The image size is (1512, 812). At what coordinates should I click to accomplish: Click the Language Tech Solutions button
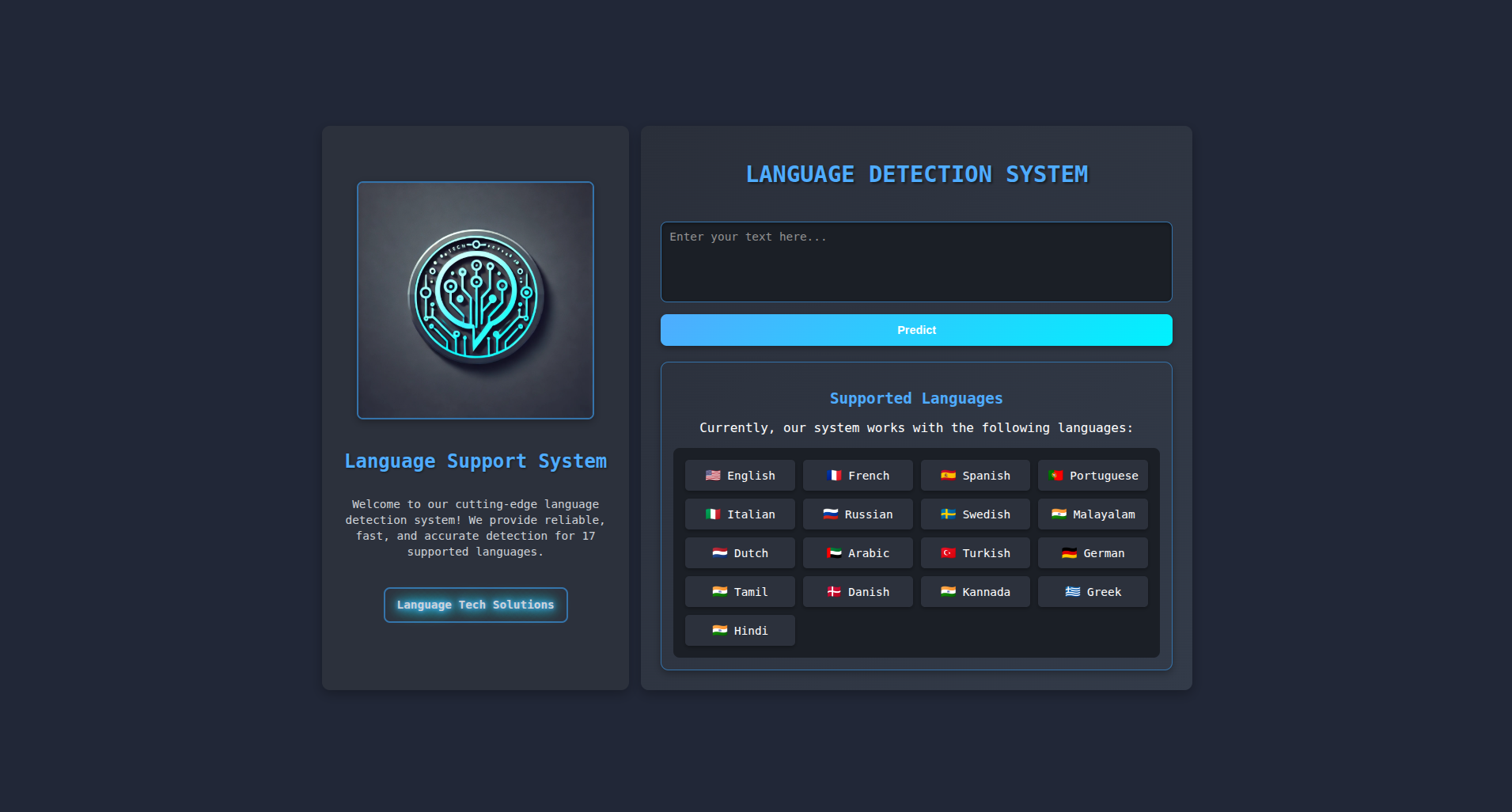click(475, 605)
